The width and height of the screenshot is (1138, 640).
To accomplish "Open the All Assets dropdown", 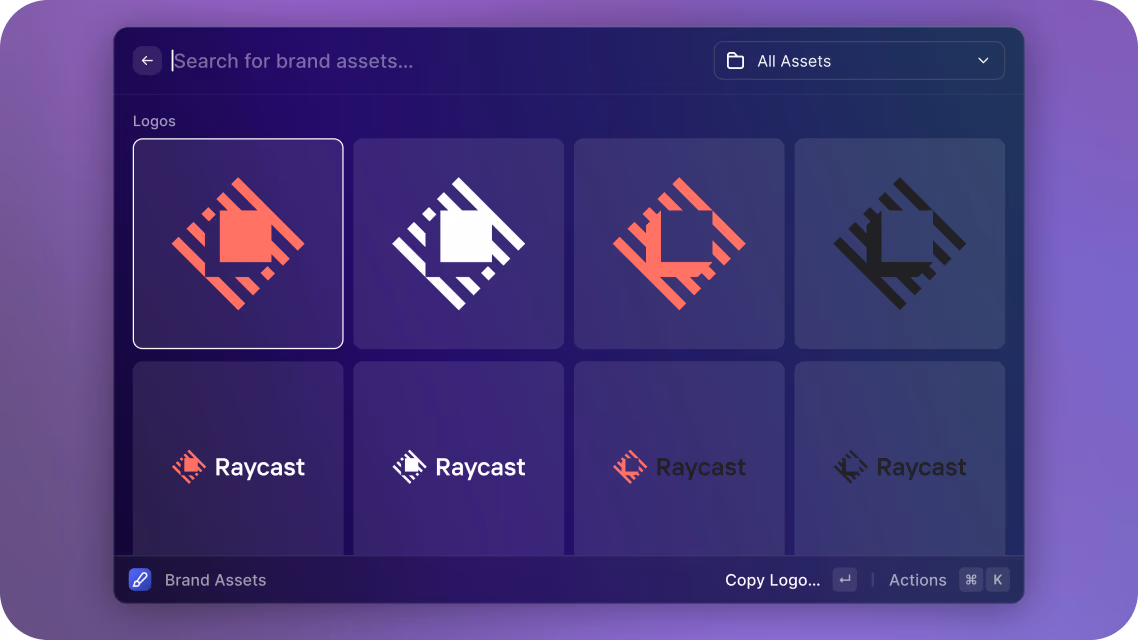I will tap(859, 61).
